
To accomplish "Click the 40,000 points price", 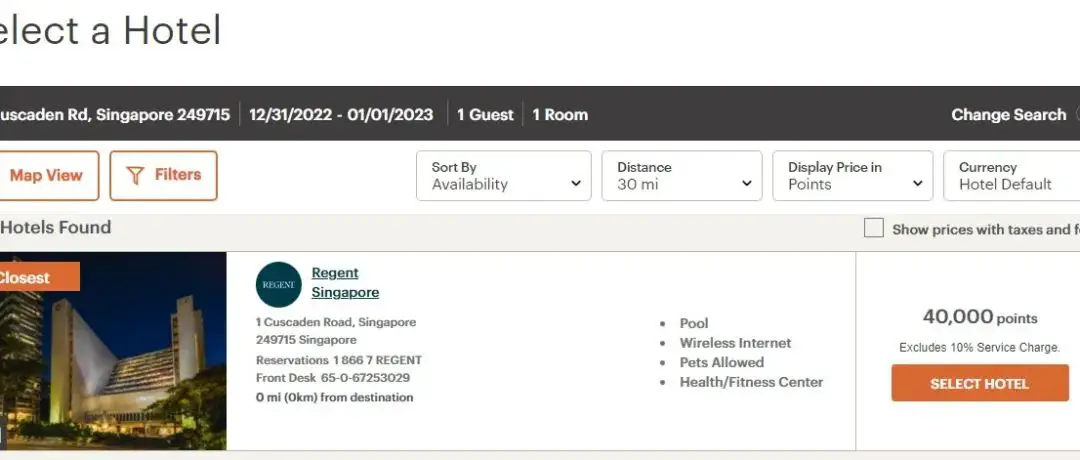I will (979, 317).
